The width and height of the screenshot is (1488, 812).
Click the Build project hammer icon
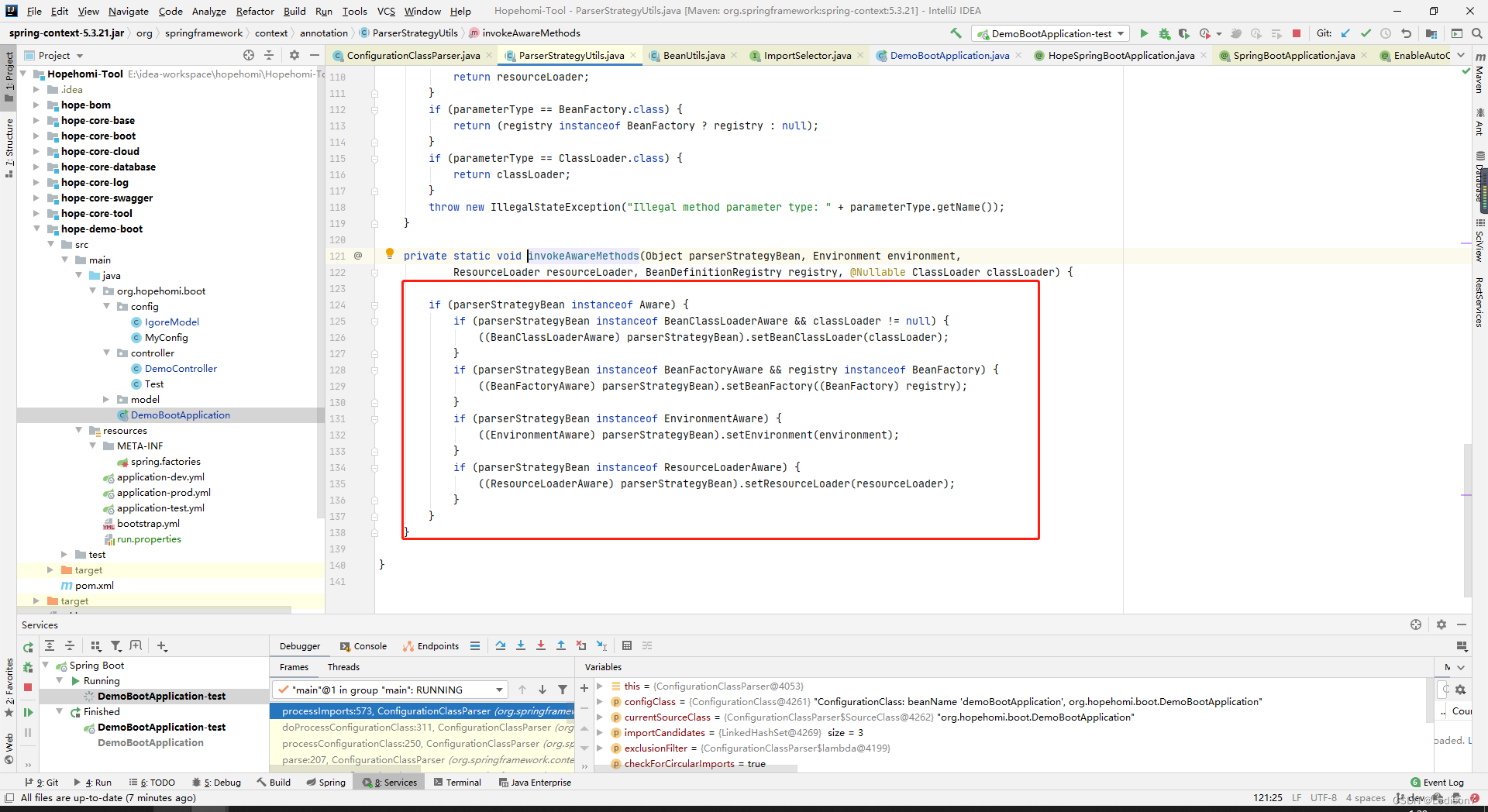click(x=956, y=33)
